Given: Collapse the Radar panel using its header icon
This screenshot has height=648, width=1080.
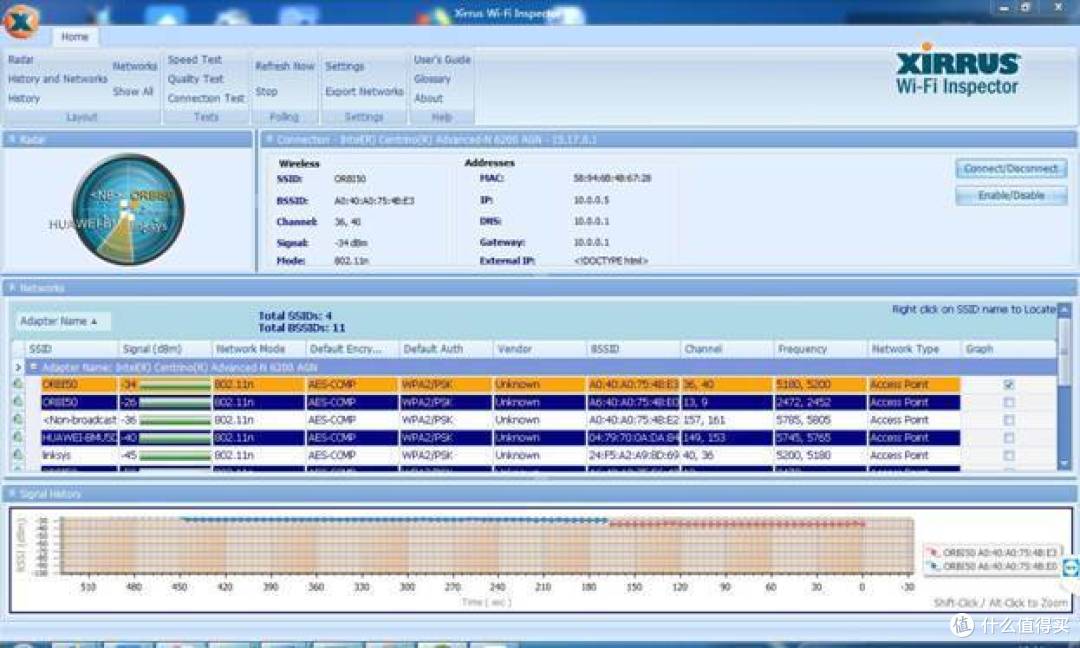Looking at the screenshot, I should pos(12,139).
